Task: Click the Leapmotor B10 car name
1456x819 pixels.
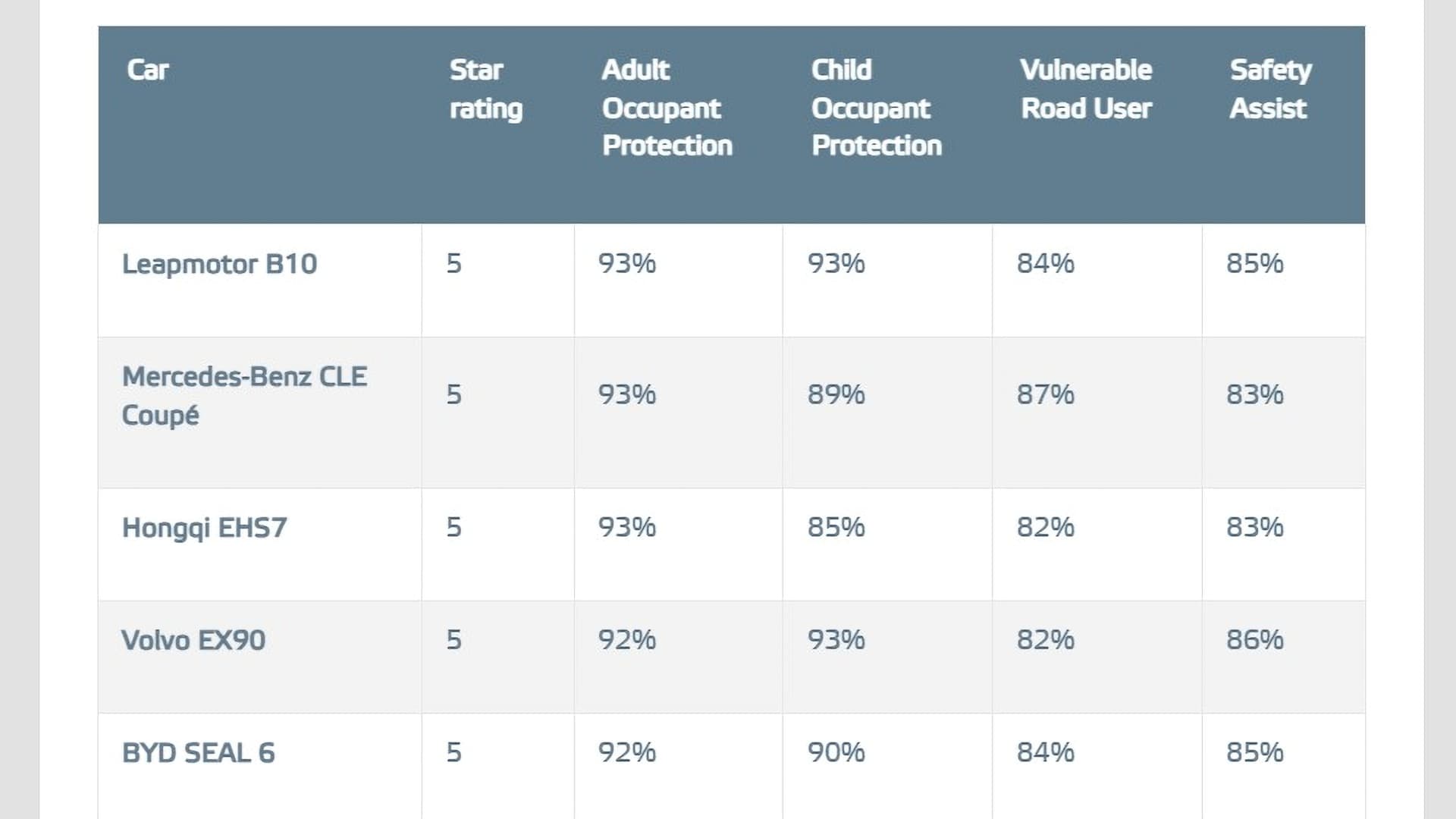Action: click(x=219, y=264)
